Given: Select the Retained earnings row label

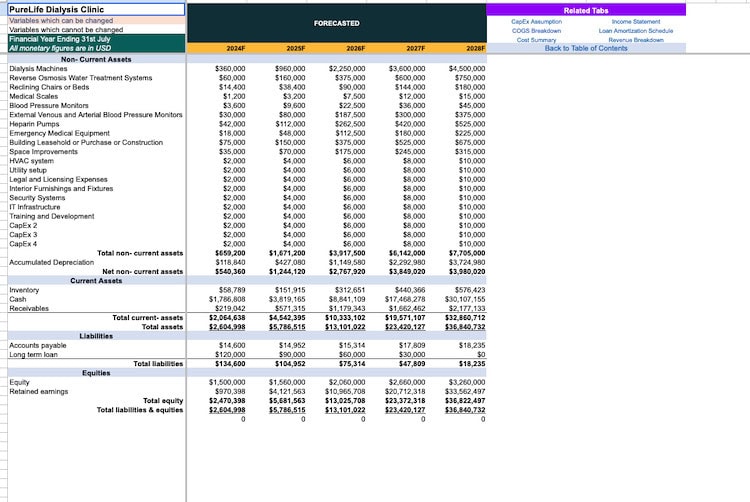Looking at the screenshot, I should (x=39, y=392).
